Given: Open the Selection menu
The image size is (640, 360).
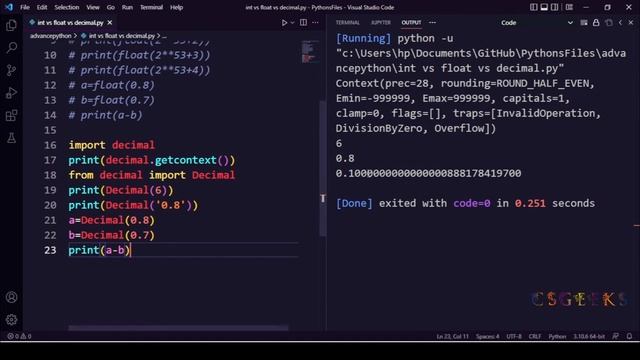Looking at the screenshot, I should [67, 7].
